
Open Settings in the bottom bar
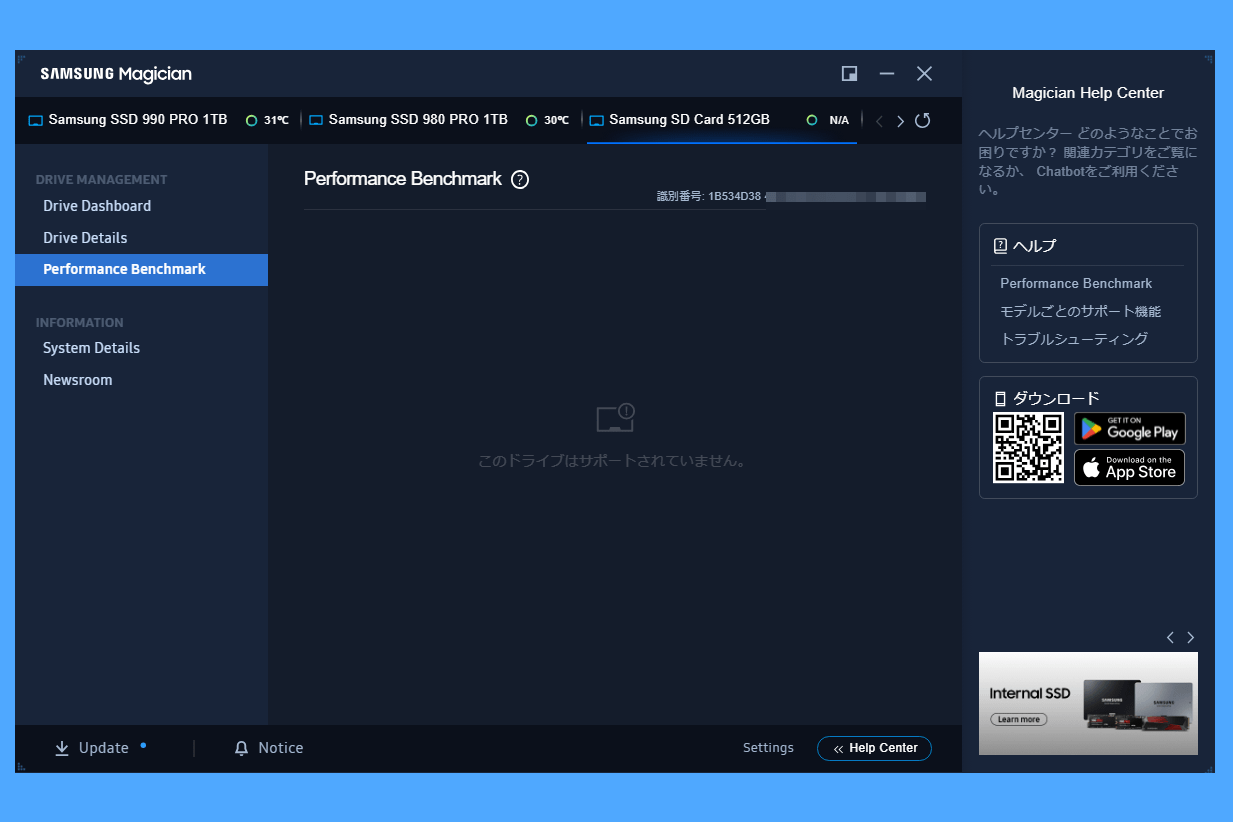(x=768, y=748)
